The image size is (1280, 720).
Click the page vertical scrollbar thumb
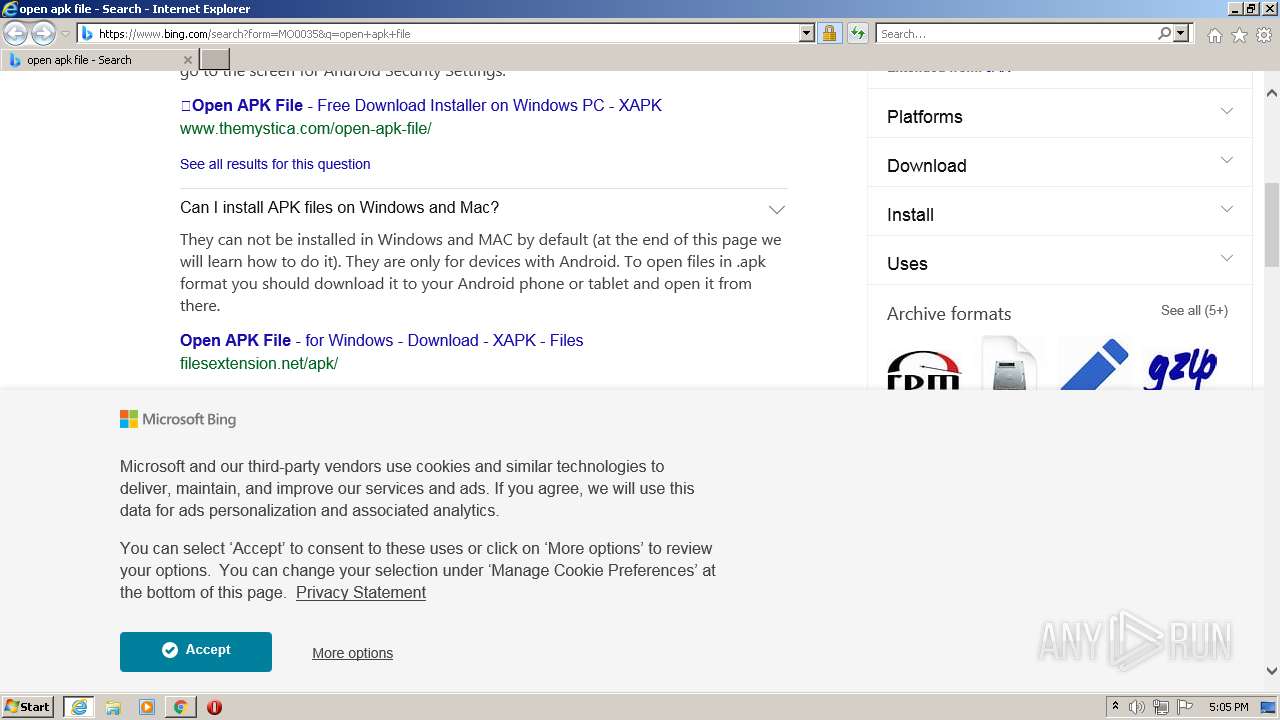pyautogui.click(x=1271, y=224)
